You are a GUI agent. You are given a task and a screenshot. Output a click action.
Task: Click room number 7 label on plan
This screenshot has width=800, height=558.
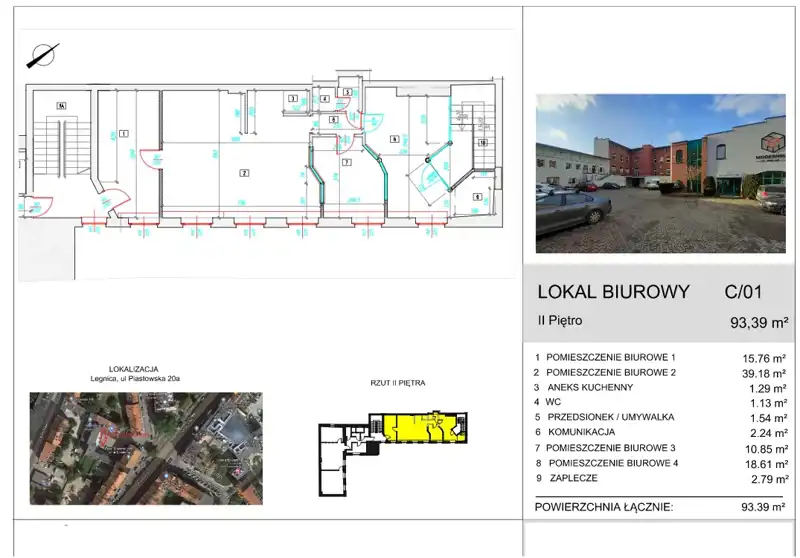[x=346, y=161]
